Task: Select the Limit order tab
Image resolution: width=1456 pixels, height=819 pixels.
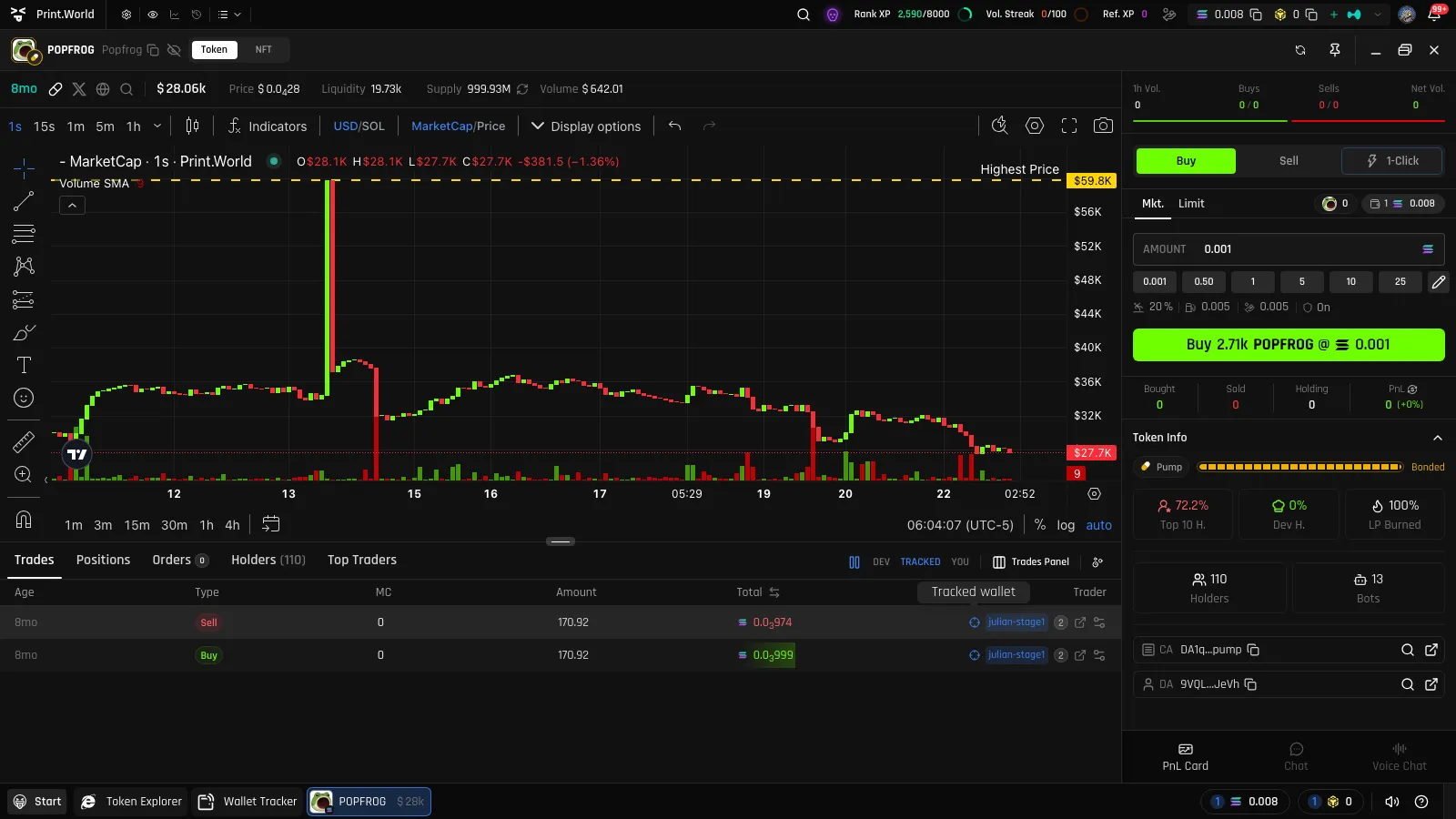Action: pyautogui.click(x=1191, y=204)
